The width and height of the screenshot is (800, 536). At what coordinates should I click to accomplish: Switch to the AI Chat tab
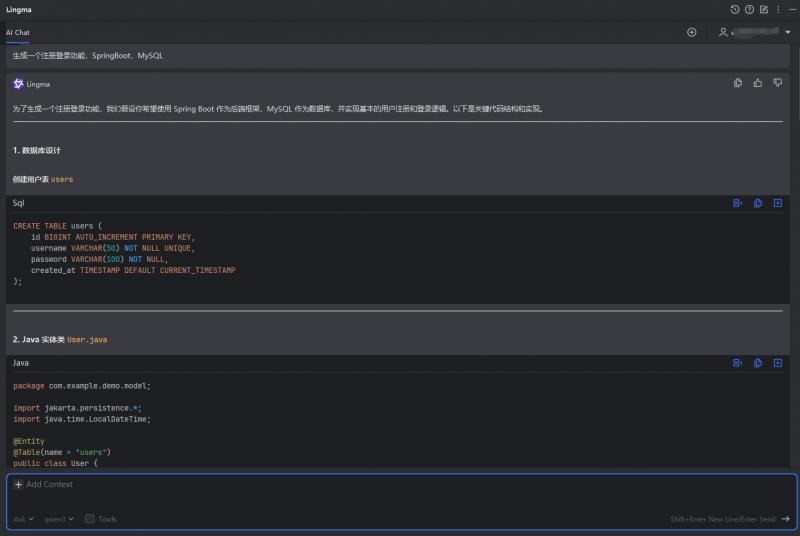[x=18, y=32]
